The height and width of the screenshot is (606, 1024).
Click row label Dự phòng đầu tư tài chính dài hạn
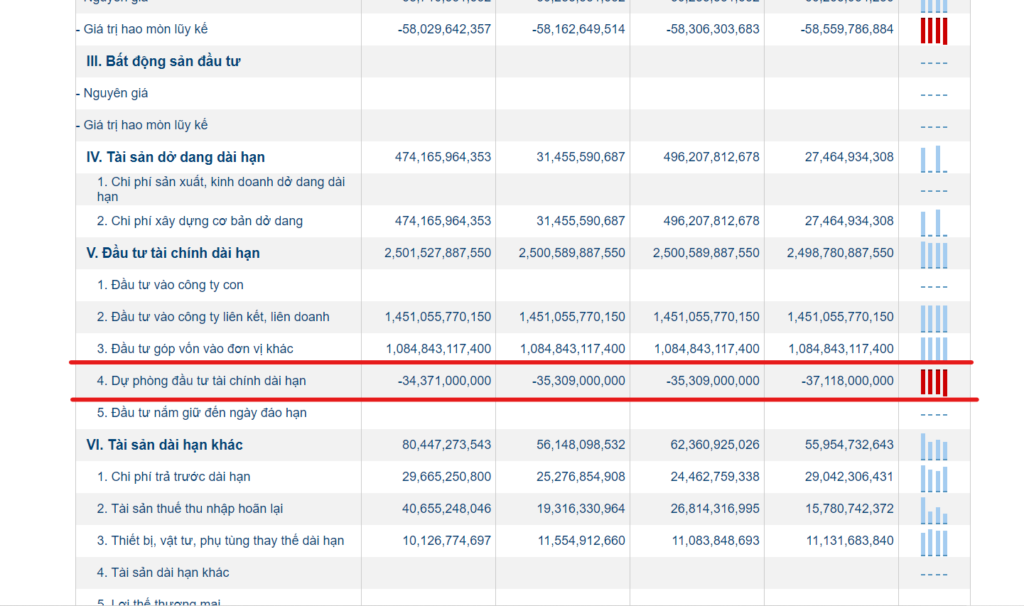[201, 381]
